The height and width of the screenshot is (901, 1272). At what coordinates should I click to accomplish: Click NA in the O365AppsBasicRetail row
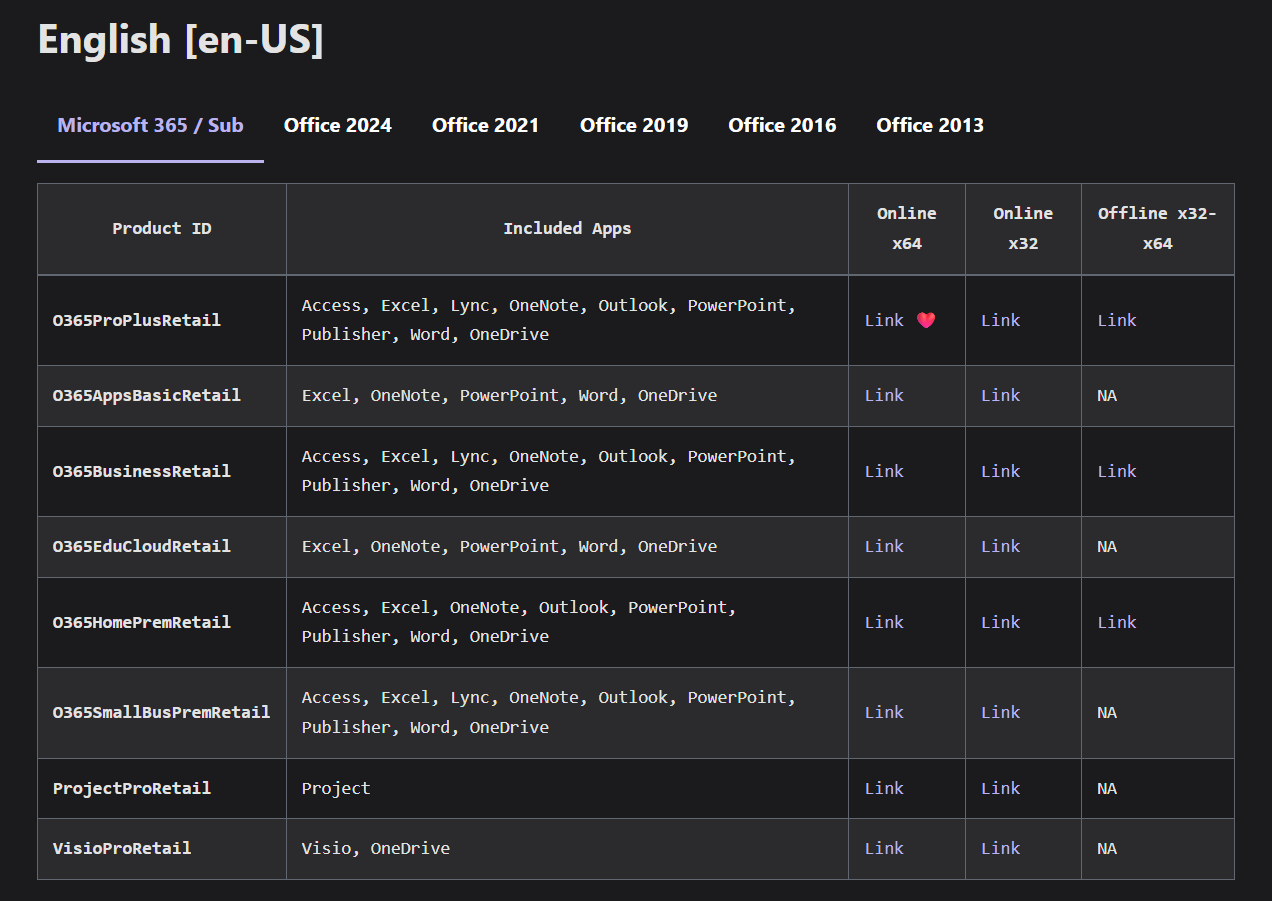click(1107, 395)
